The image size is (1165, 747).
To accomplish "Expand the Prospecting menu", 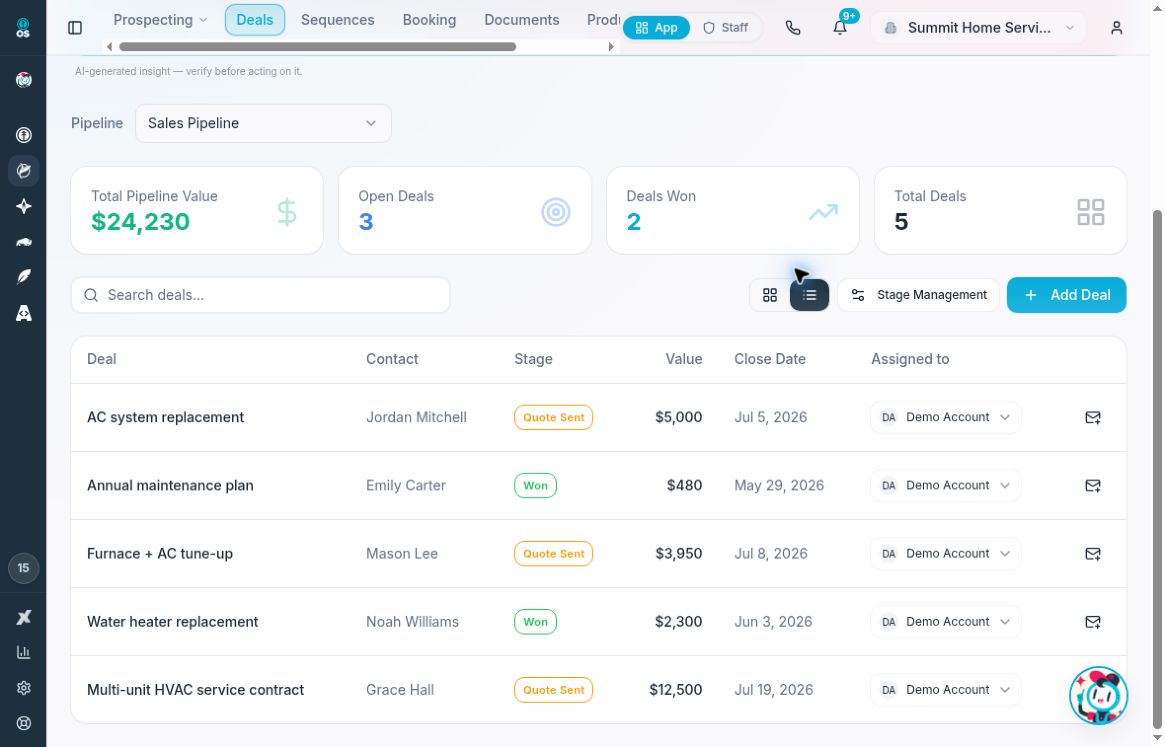I will tap(160, 20).
